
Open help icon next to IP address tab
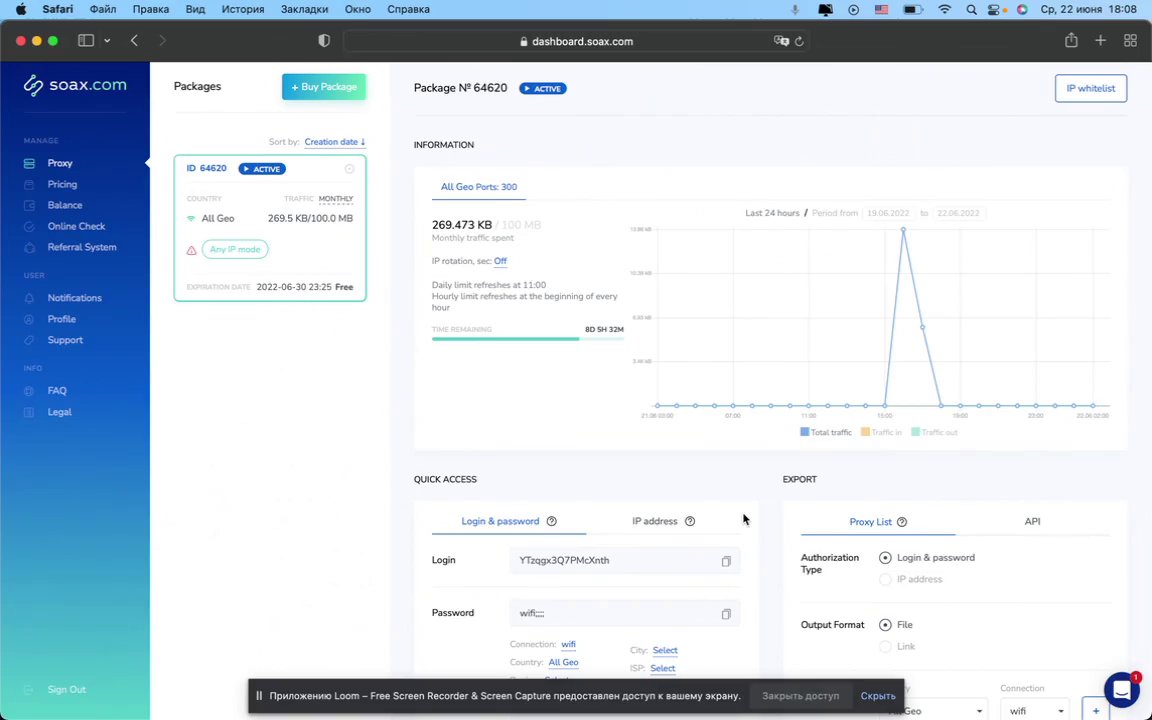point(690,521)
